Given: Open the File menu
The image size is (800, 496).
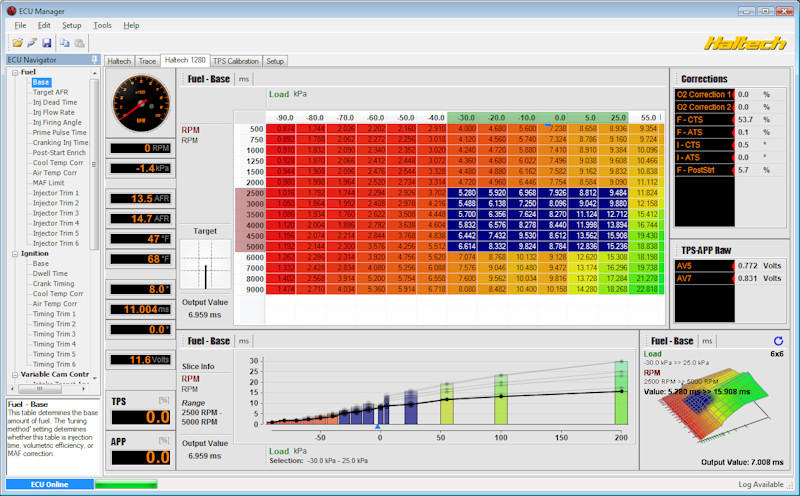Looking at the screenshot, I should coord(20,26).
